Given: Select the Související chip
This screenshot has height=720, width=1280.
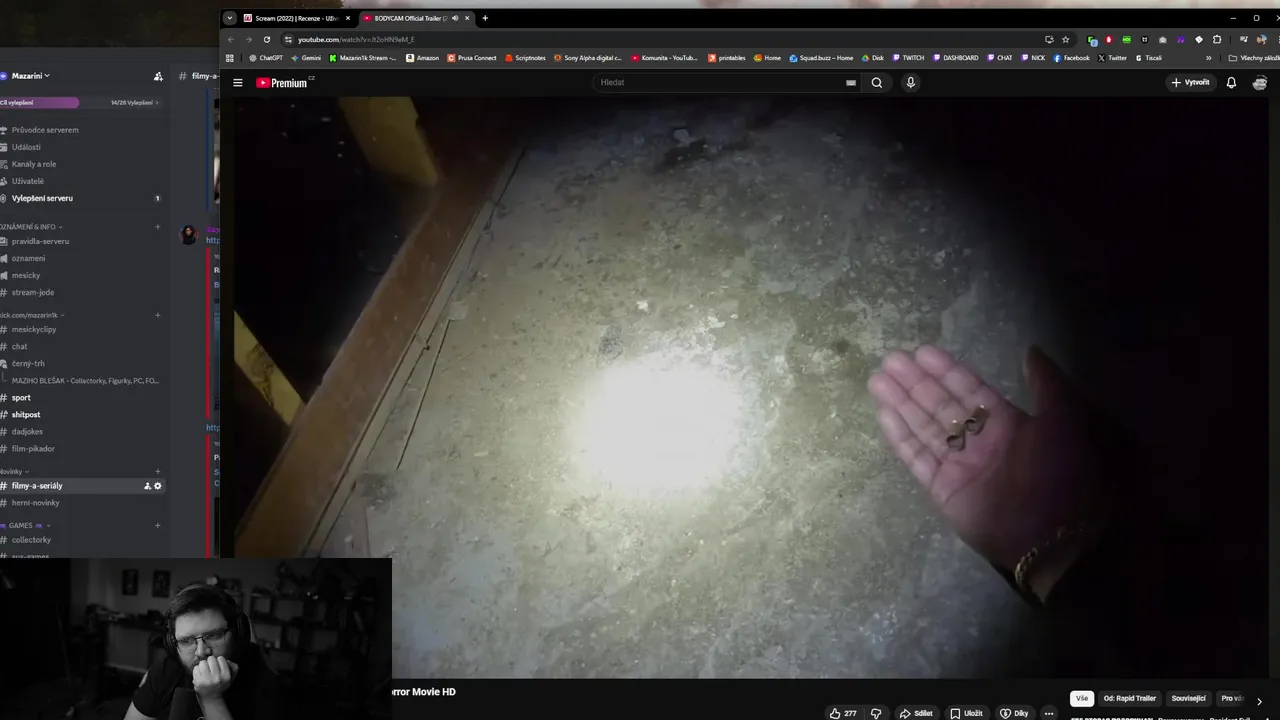Looking at the screenshot, I should click(x=1189, y=698).
